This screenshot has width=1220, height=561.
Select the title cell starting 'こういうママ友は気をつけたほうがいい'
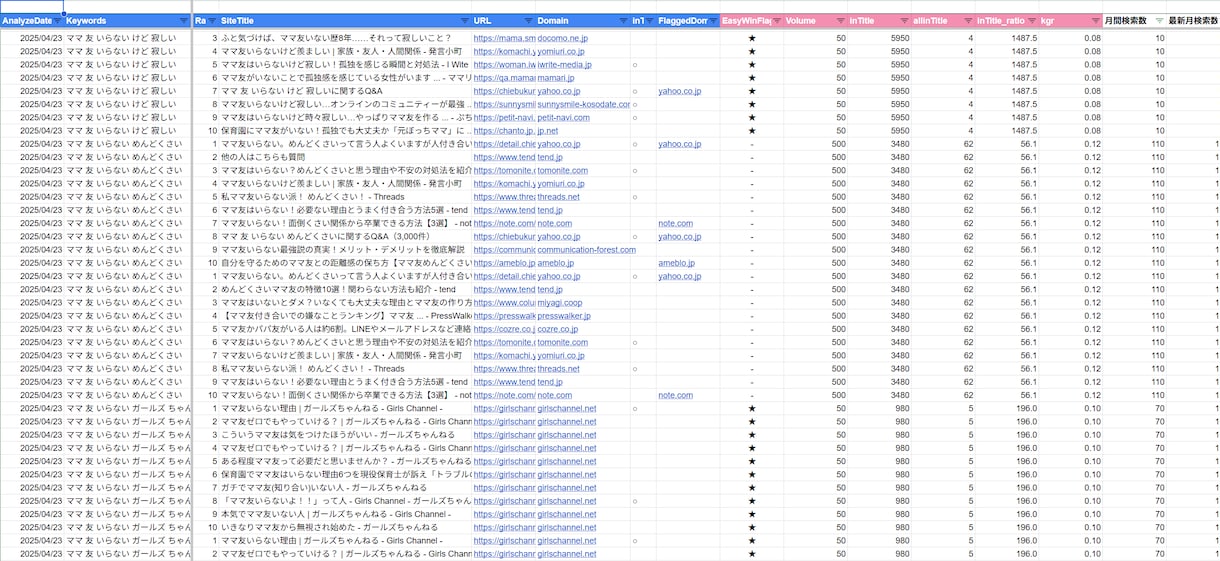point(345,435)
